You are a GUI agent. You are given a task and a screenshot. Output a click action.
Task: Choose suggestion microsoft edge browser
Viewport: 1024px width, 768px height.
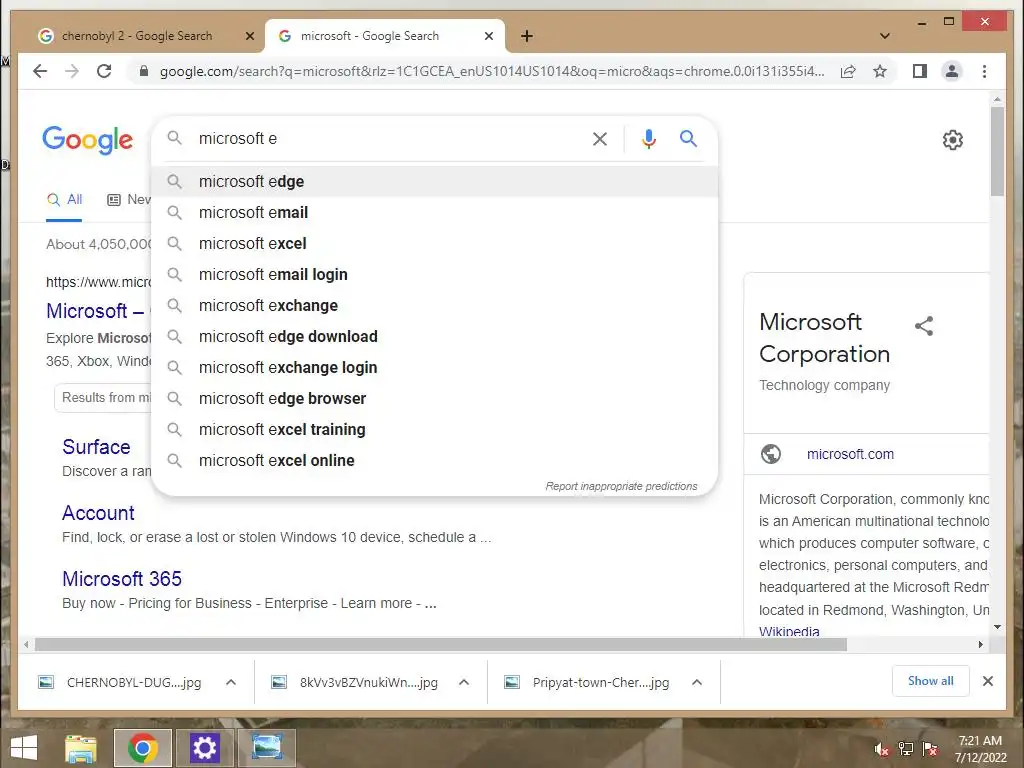pyautogui.click(x=435, y=398)
